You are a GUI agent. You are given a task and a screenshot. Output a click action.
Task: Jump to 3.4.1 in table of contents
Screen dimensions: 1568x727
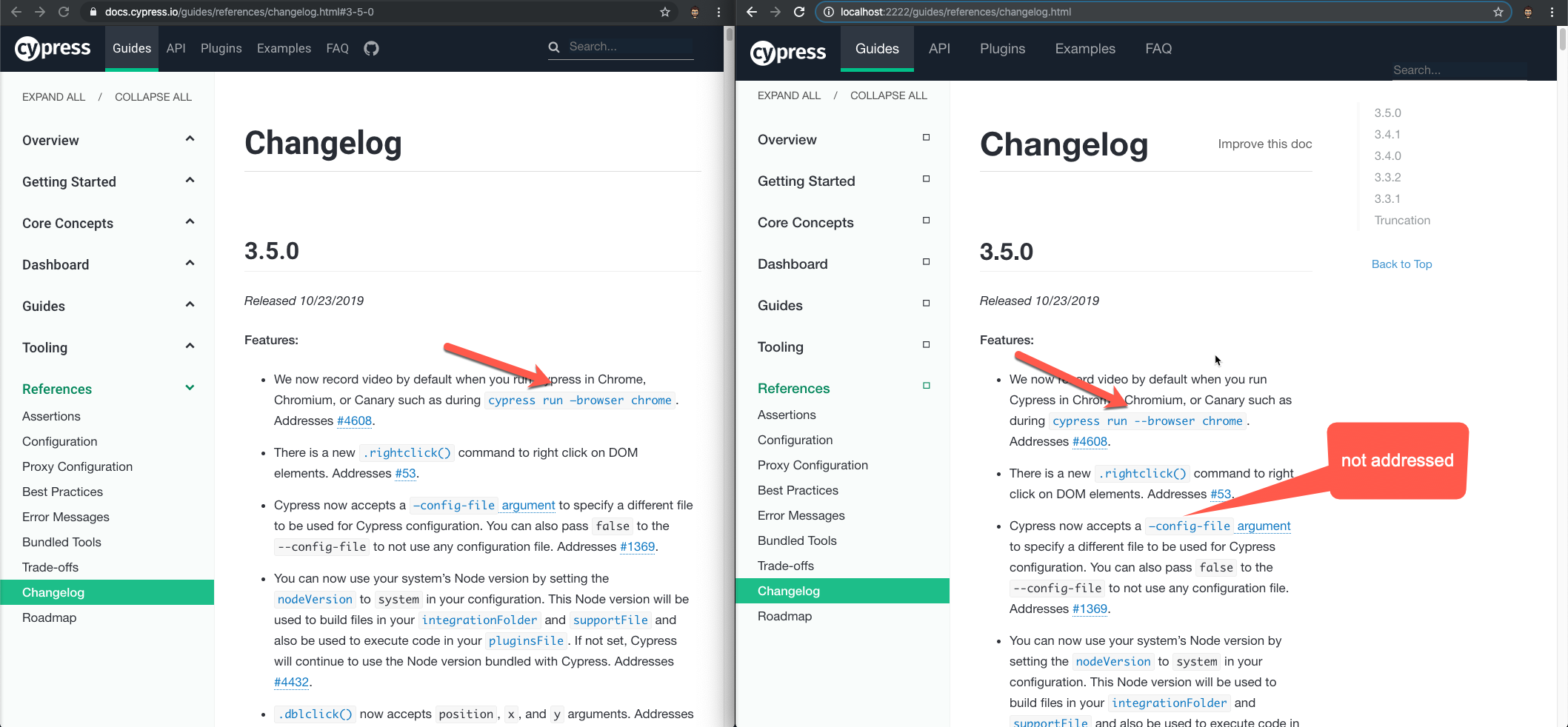[x=1387, y=135]
